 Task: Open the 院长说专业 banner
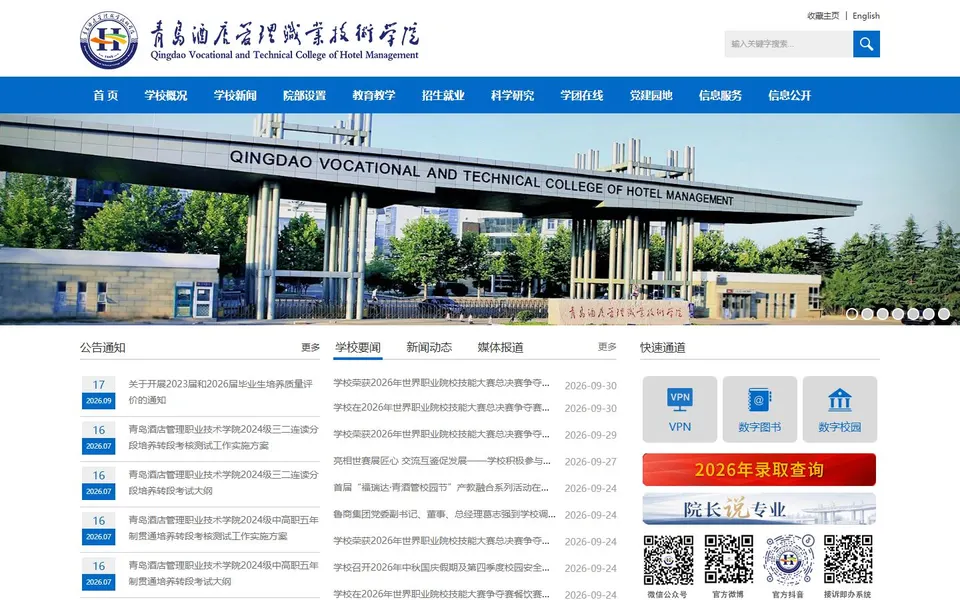tap(759, 509)
